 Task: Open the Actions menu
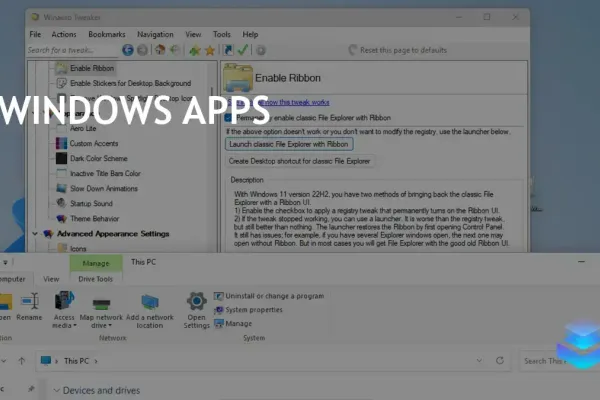(64, 34)
